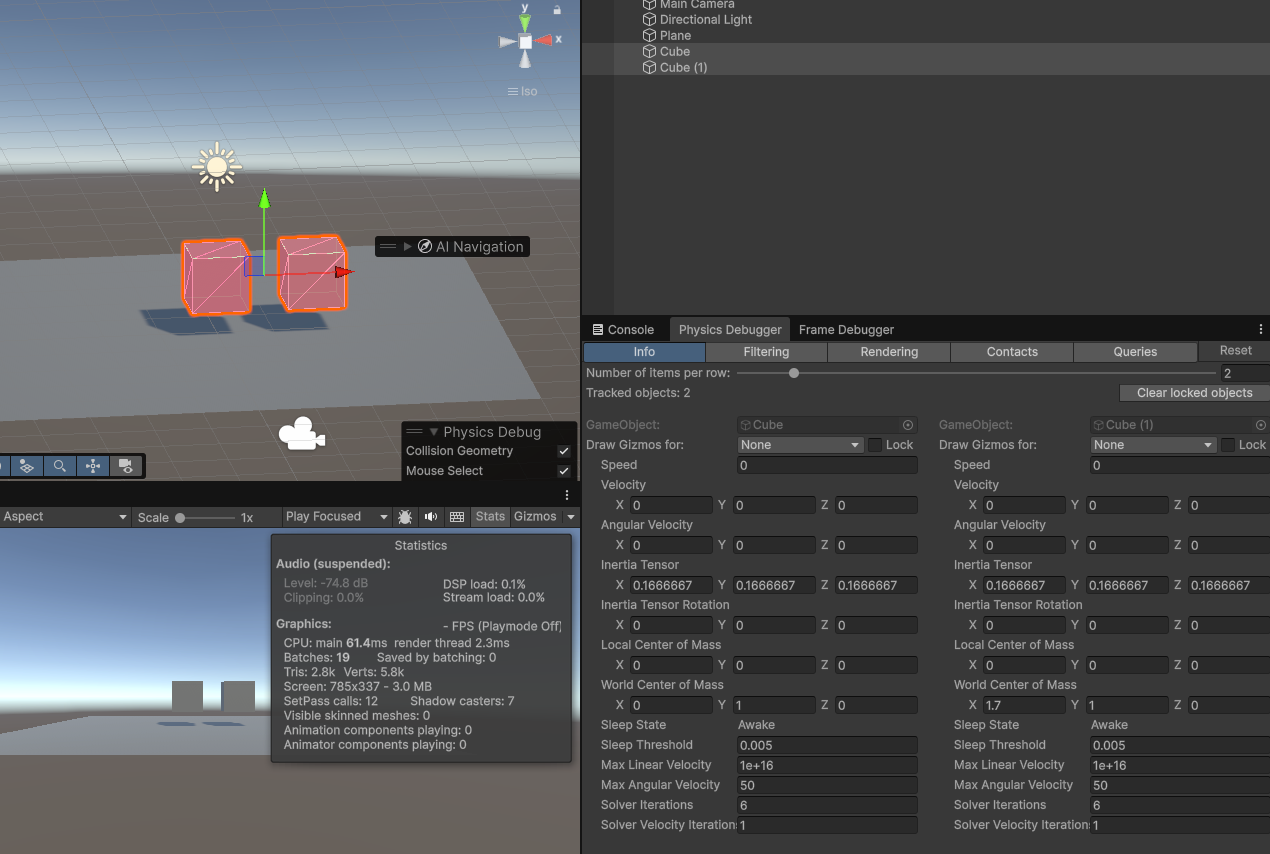Click the magnifier search icon in Scene overlay

60,466
